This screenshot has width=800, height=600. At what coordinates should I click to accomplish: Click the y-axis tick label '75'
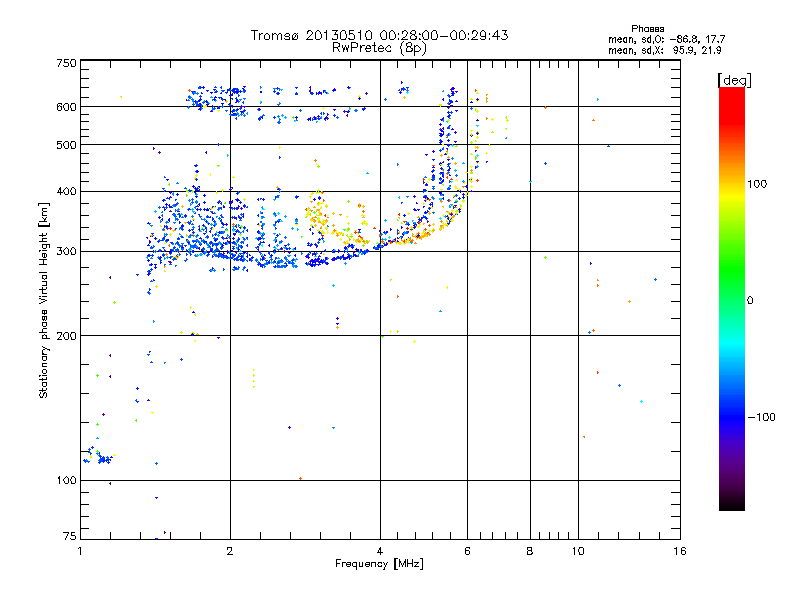click(x=70, y=536)
